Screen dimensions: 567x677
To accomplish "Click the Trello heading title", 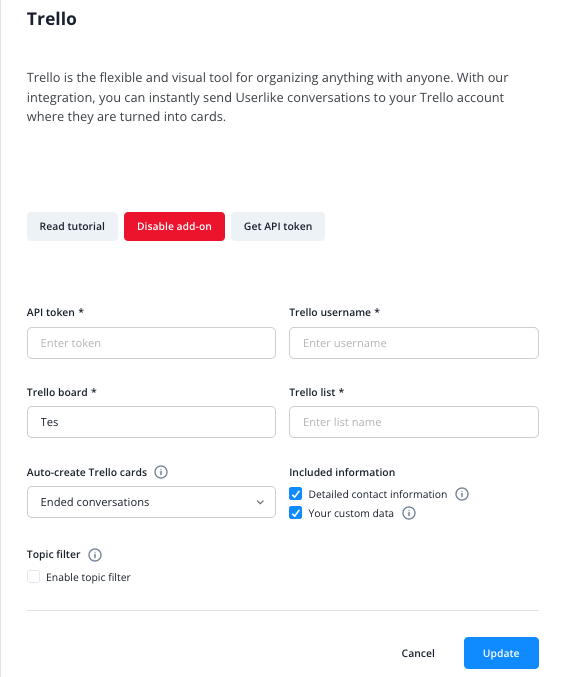I will [x=52, y=19].
